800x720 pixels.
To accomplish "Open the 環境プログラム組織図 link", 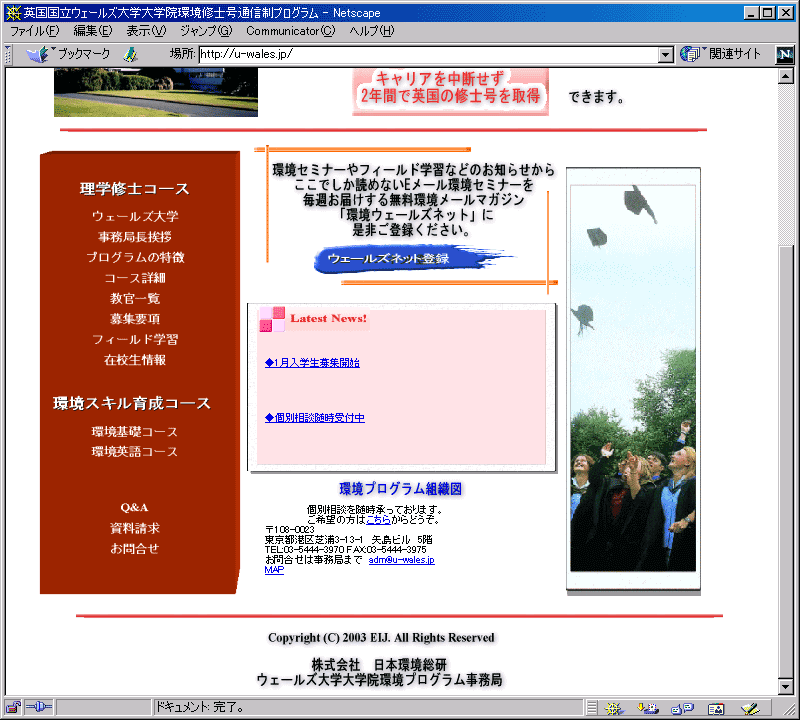I will [401, 489].
